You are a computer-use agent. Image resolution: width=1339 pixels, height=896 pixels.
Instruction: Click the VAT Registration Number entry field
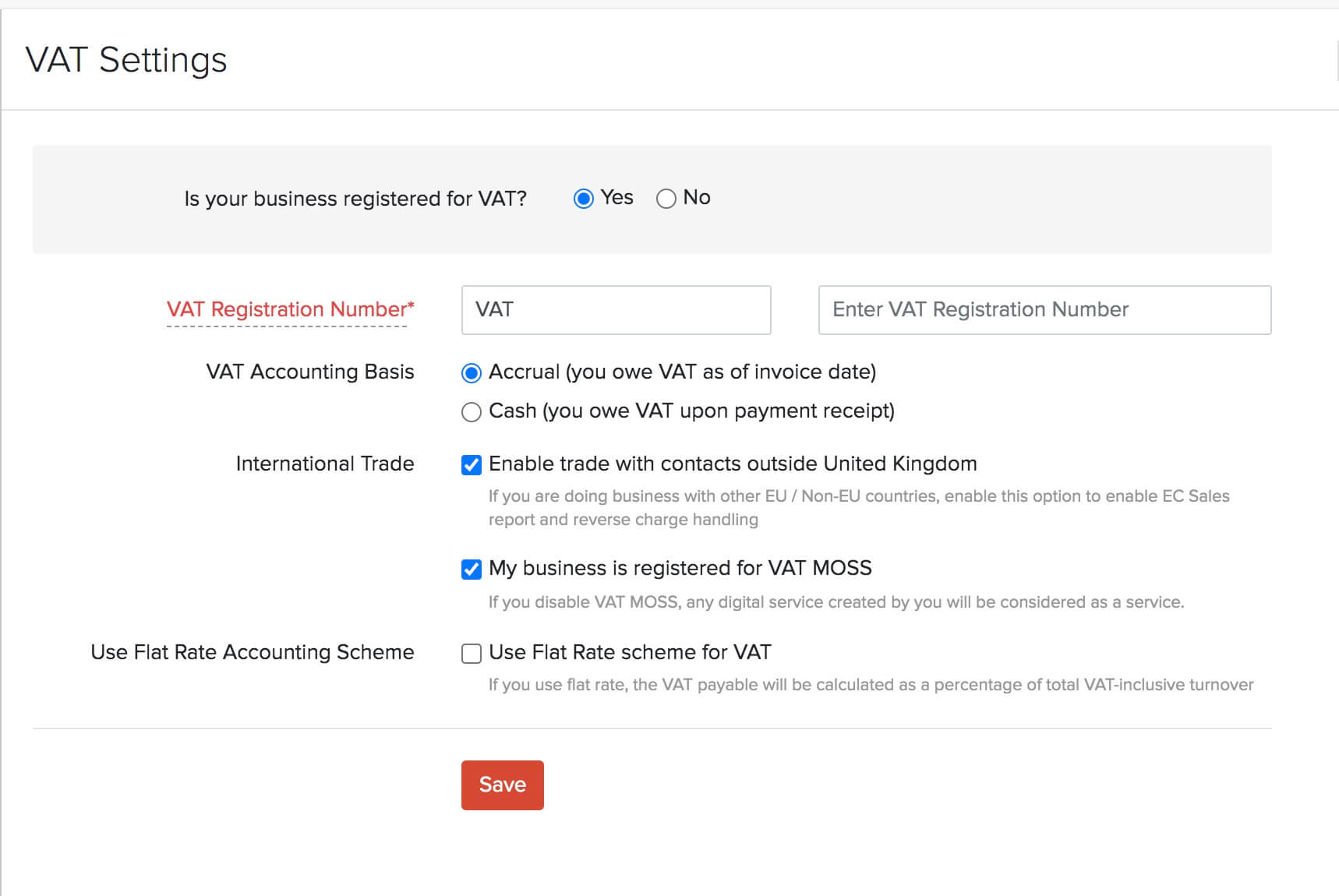(1044, 310)
